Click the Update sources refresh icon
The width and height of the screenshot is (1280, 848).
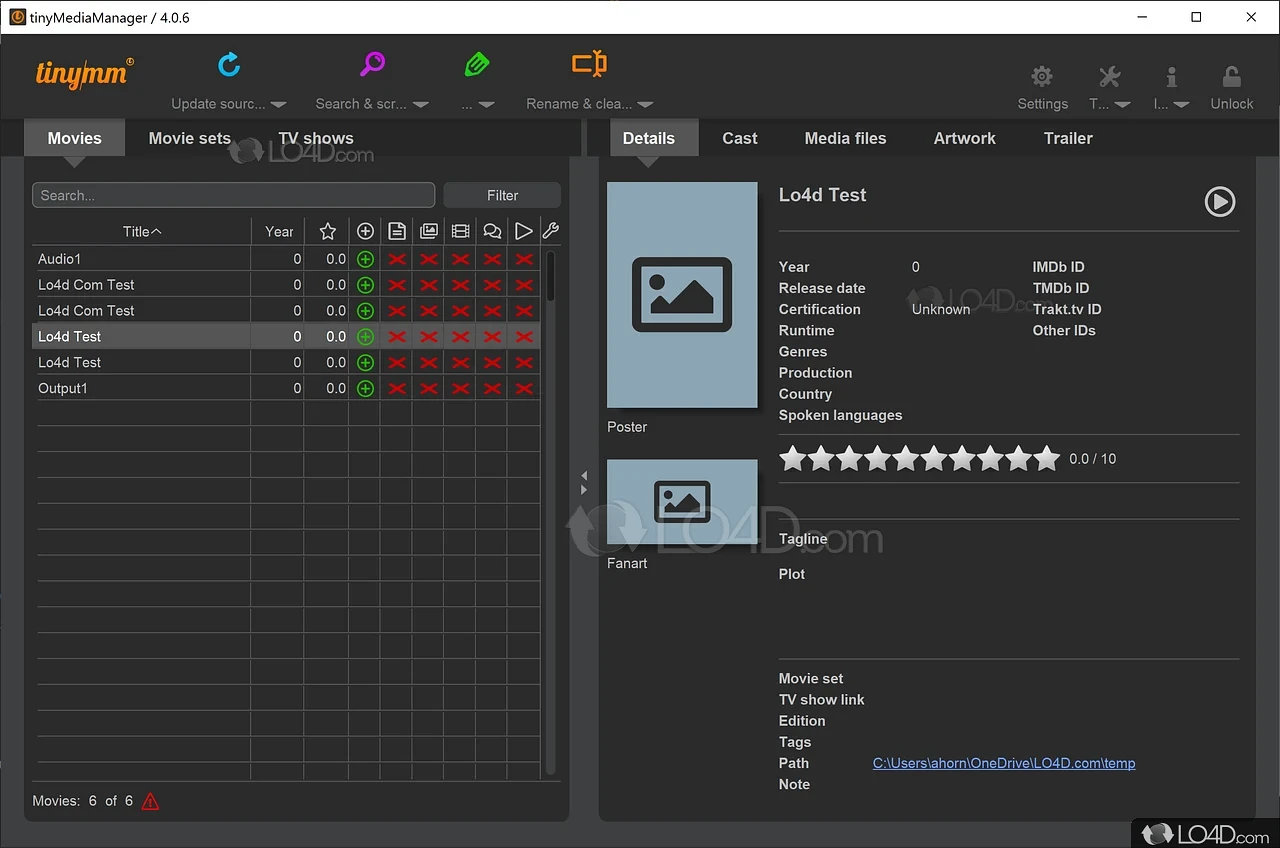tap(229, 63)
